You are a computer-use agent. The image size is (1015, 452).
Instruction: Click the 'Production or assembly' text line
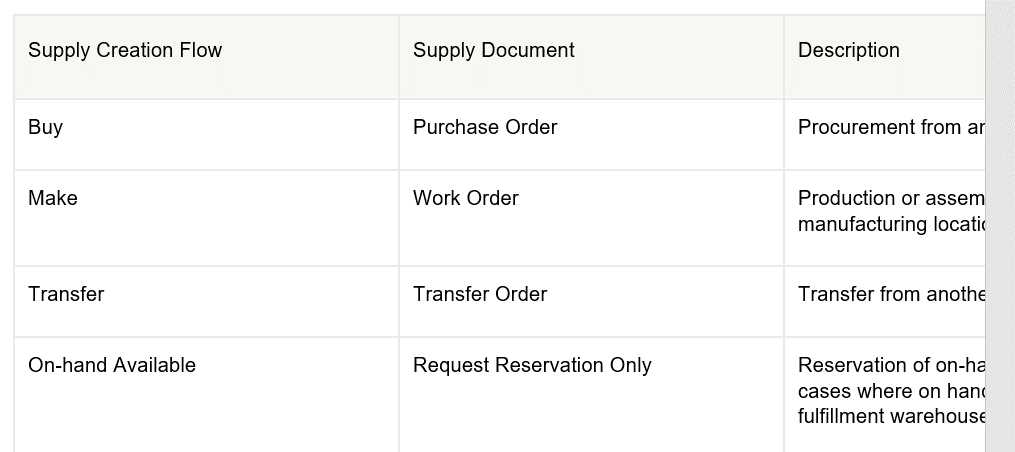tap(891, 199)
